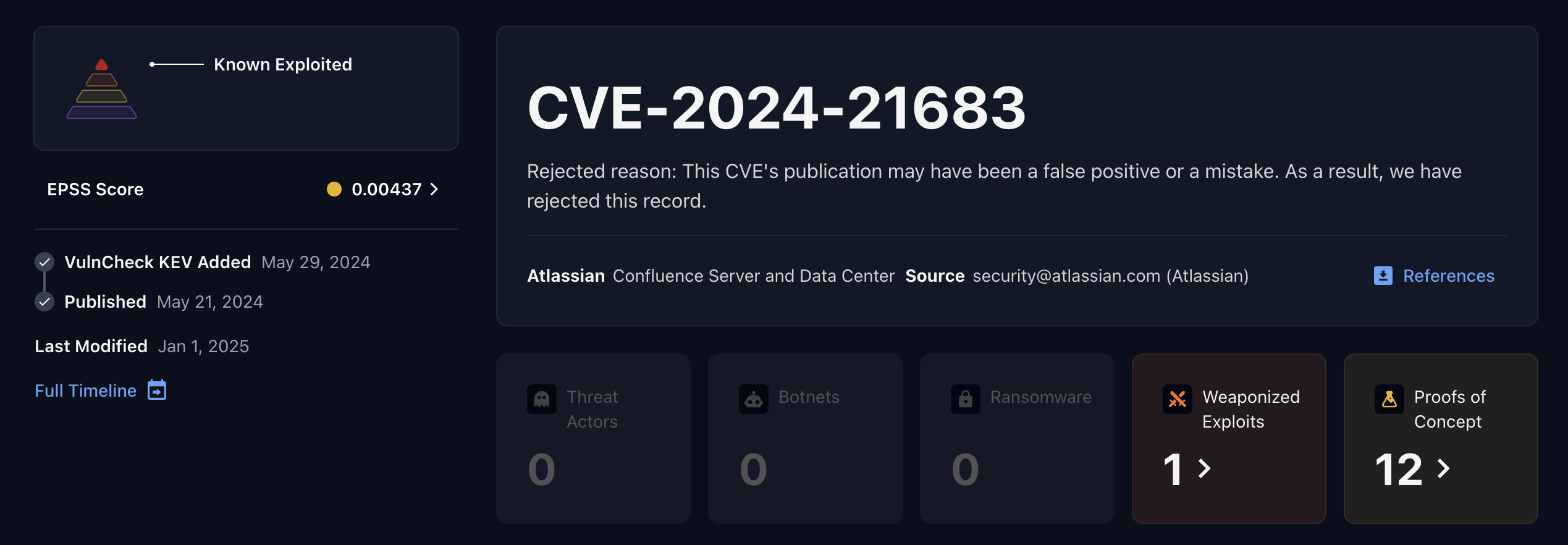Select the Threat Actors ghost icon
The width and height of the screenshot is (1568, 545).
pyautogui.click(x=541, y=399)
